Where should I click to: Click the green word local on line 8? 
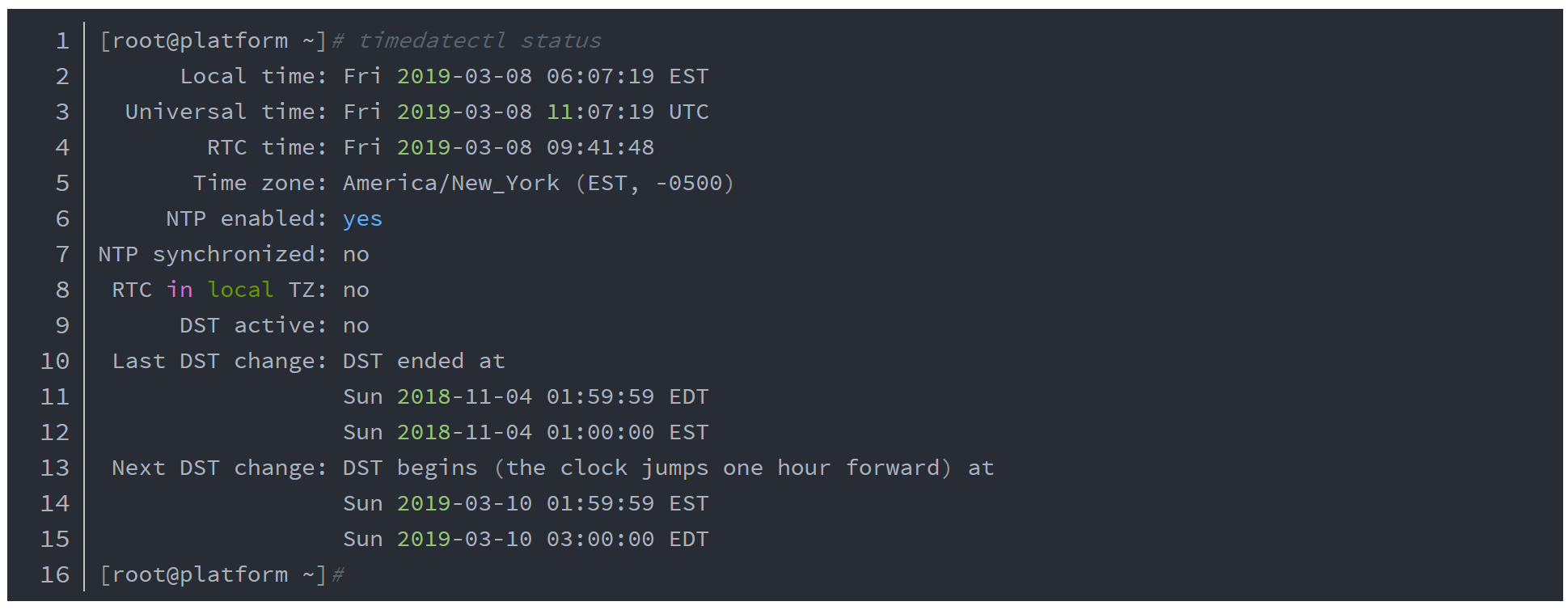tap(240, 290)
